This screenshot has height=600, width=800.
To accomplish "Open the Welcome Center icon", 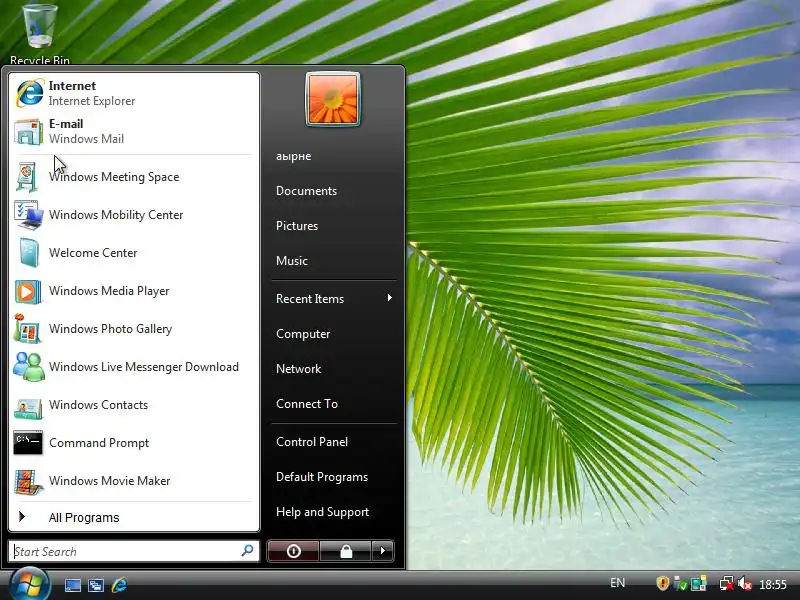I will [28, 253].
